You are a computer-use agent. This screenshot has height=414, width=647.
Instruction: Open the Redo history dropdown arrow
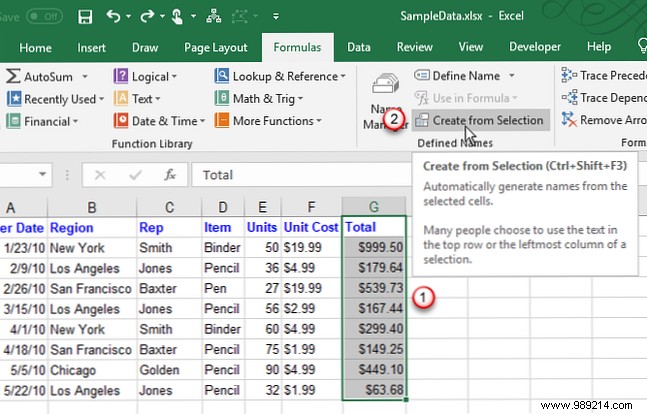[x=162, y=17]
